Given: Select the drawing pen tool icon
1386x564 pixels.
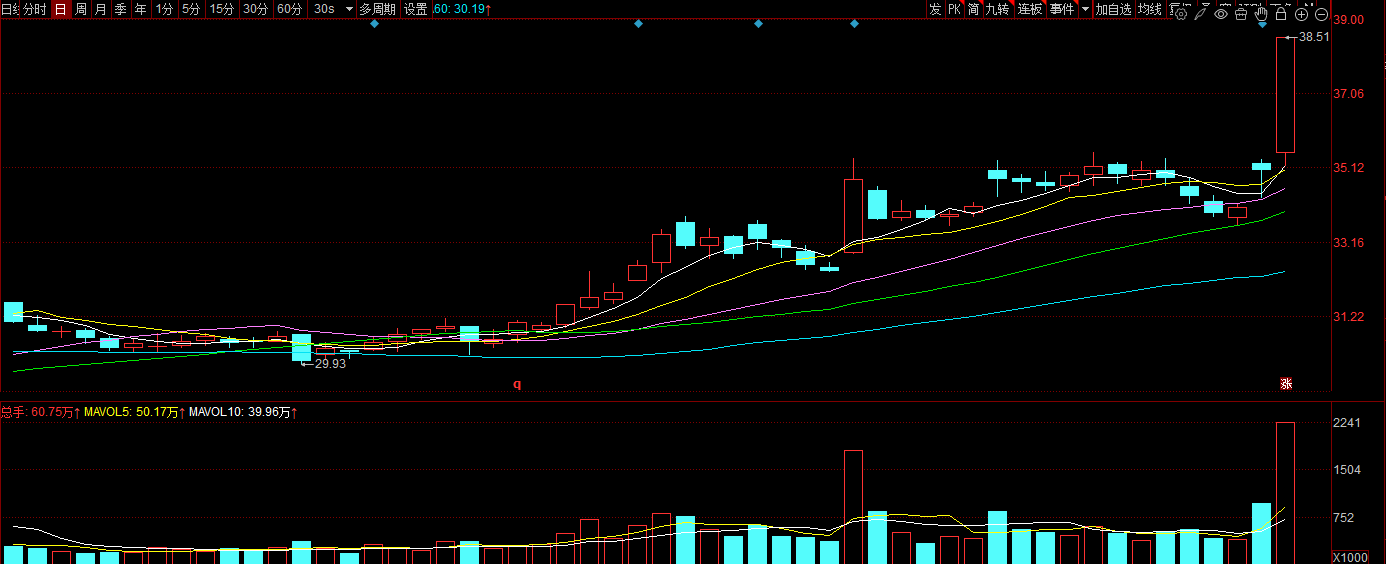Looking at the screenshot, I should 1201,14.
